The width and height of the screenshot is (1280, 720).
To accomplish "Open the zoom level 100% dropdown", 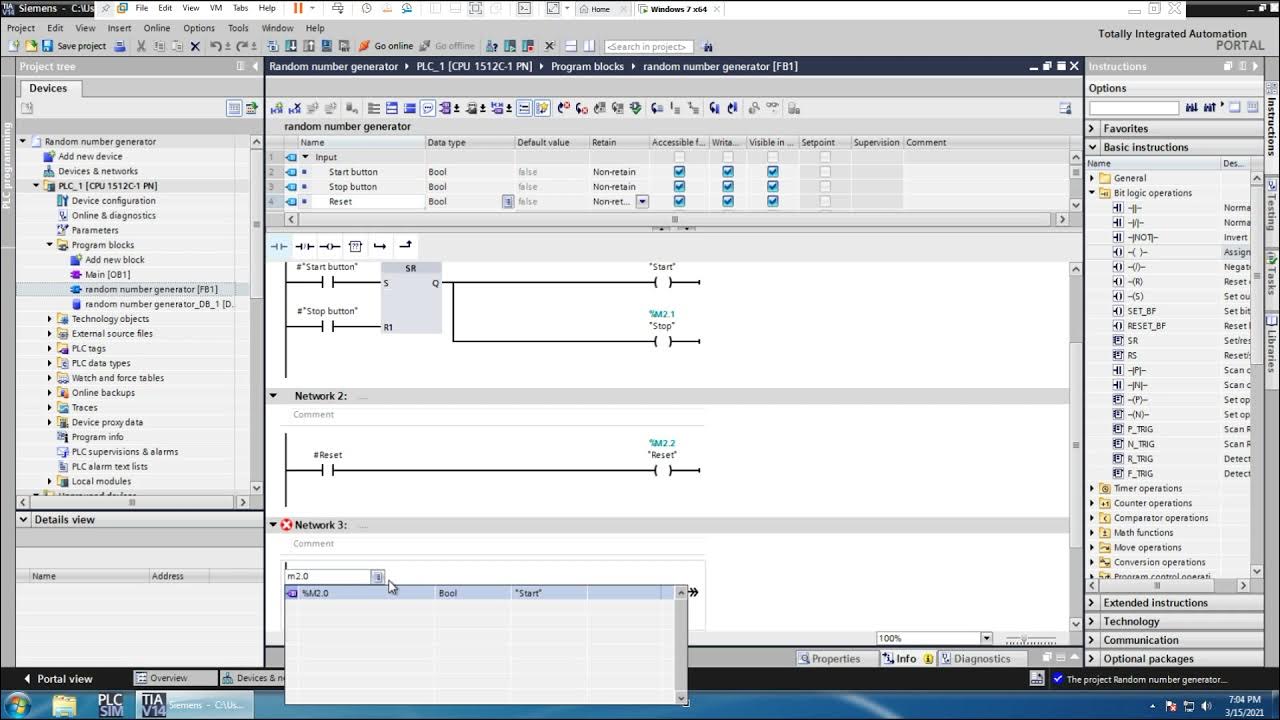I will 986,638.
